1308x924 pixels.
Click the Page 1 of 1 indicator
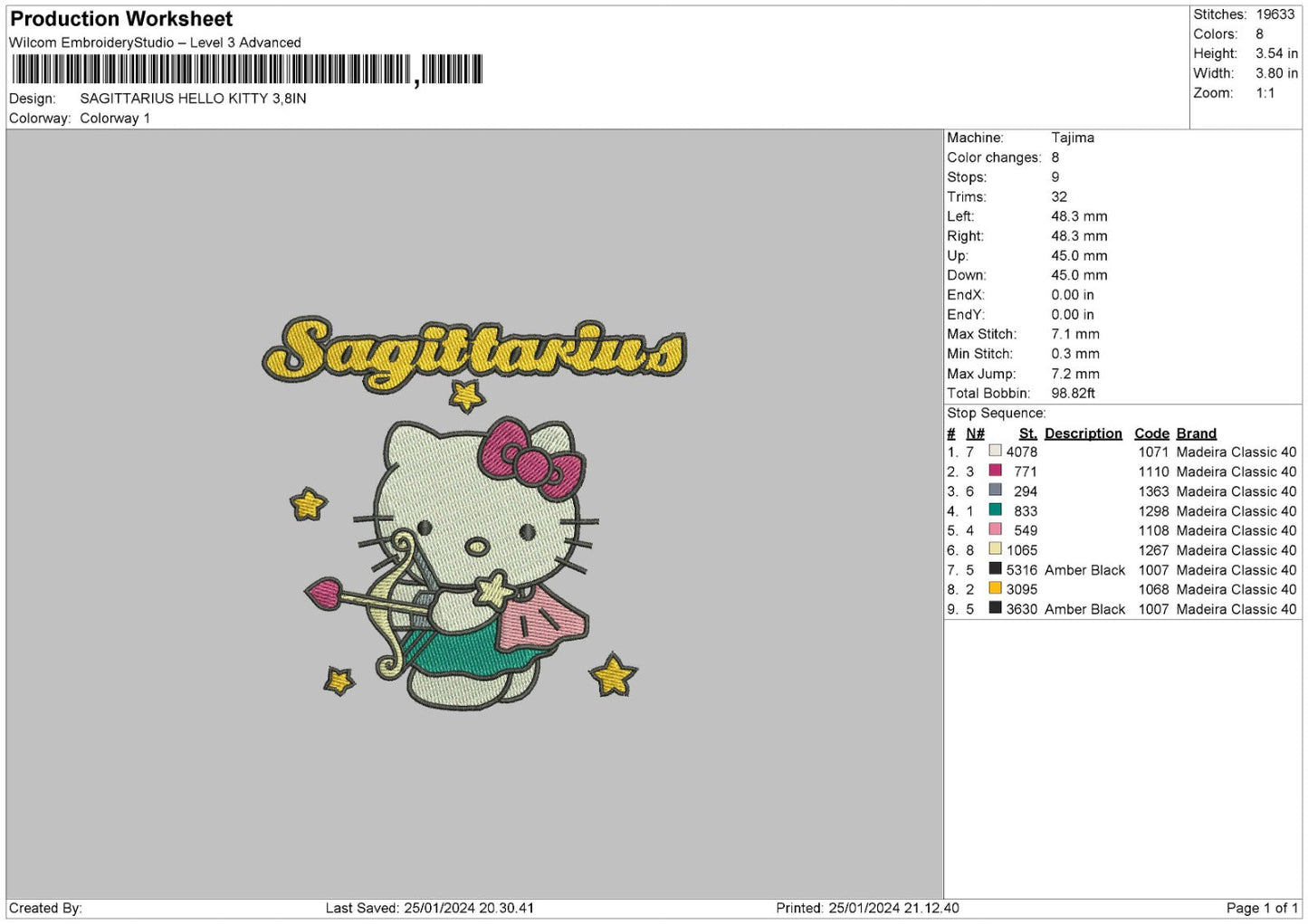tap(1262, 908)
